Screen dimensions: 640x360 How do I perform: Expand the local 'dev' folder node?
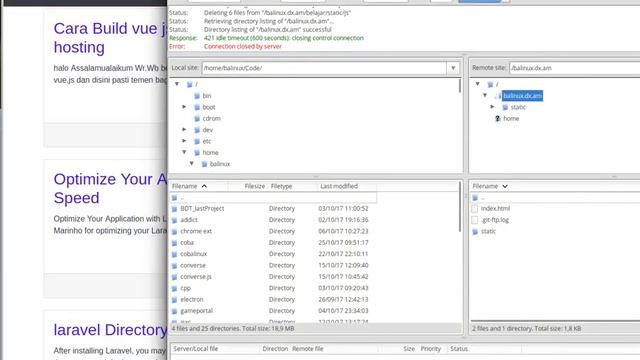(184, 129)
